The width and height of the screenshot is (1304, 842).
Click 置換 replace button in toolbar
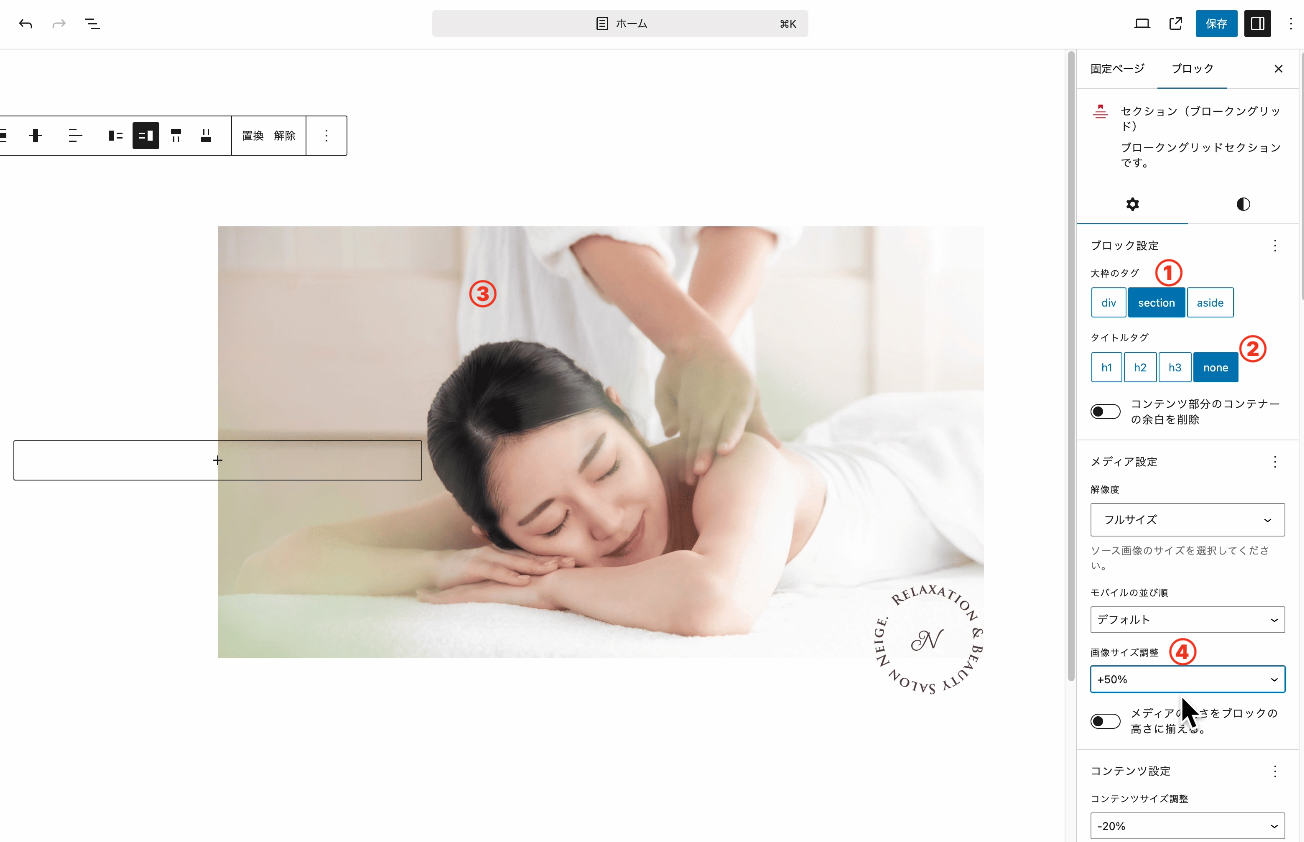[253, 136]
